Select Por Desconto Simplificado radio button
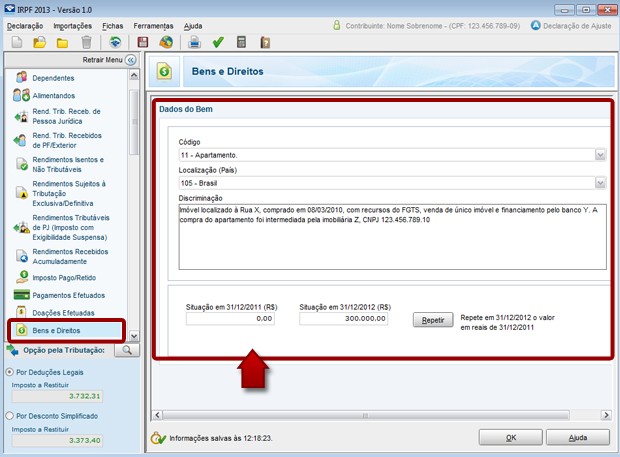The height and width of the screenshot is (457, 620). click(11, 414)
